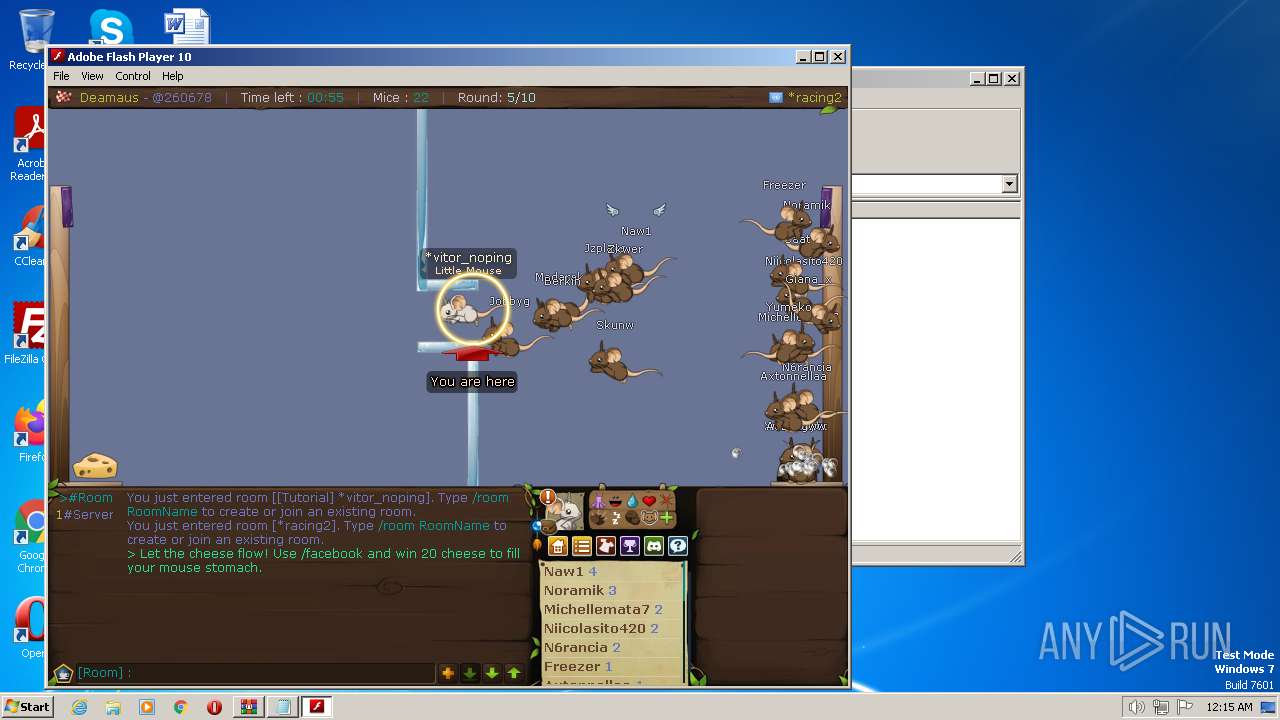
Task: Click the volume speaker tray icon
Action: pyautogui.click(x=1136, y=707)
